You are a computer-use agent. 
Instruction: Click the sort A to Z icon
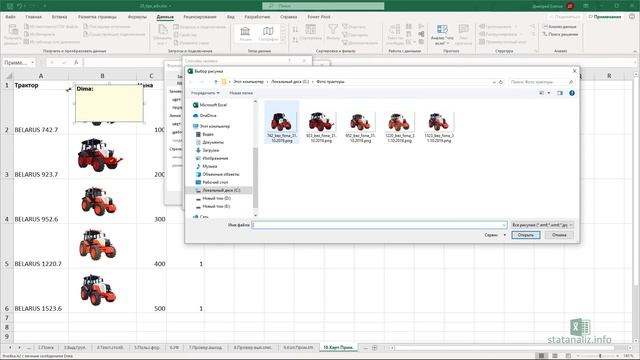coord(295,29)
